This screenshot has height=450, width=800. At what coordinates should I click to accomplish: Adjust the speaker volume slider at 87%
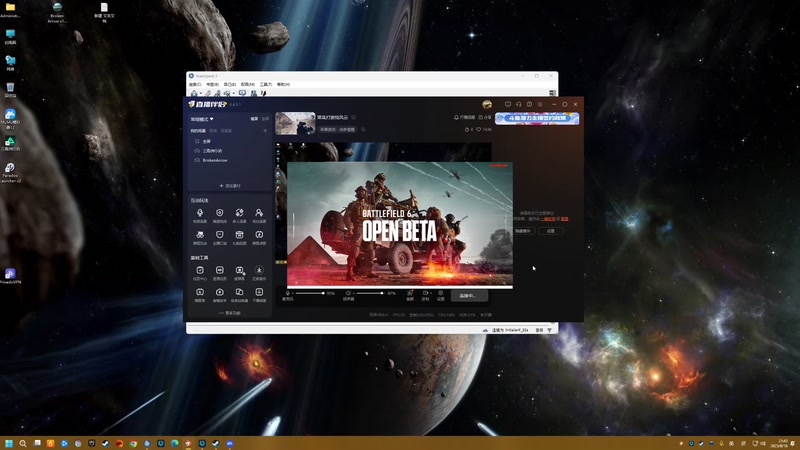tap(369, 293)
